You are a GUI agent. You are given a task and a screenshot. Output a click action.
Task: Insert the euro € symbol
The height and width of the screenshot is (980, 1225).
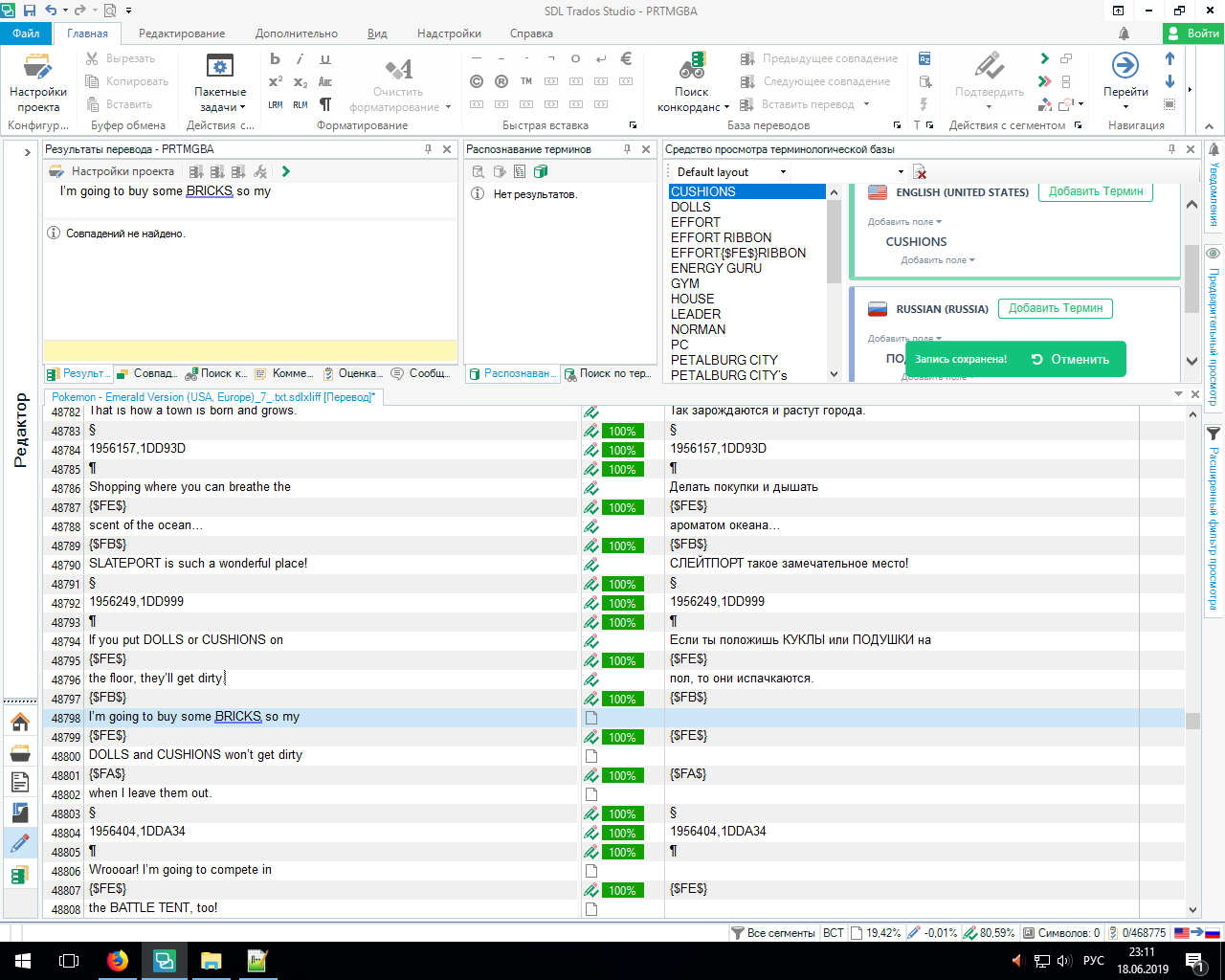click(626, 58)
